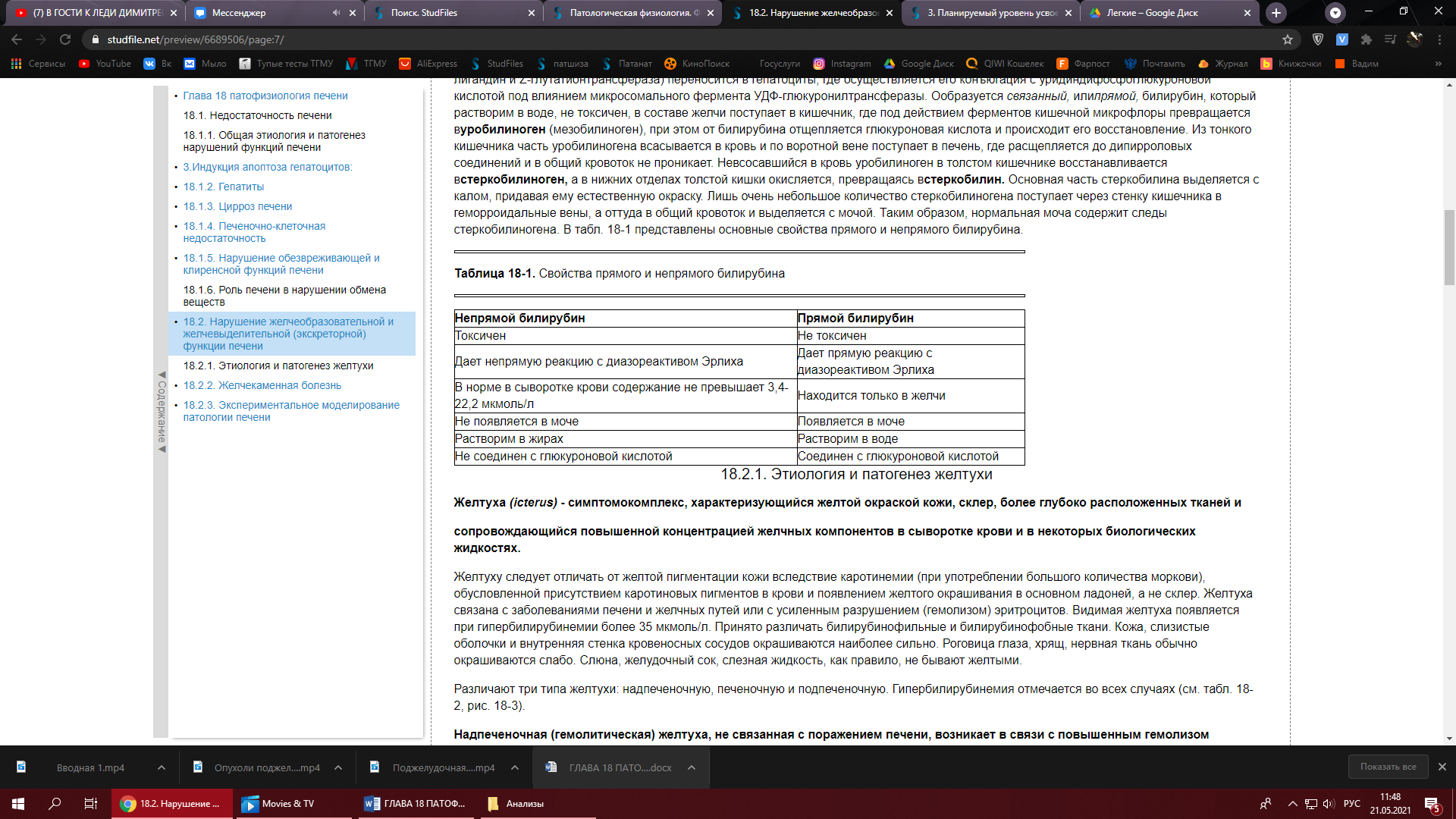1456x819 pixels.
Task: Open the tab search dropdown button
Action: 1335,13
